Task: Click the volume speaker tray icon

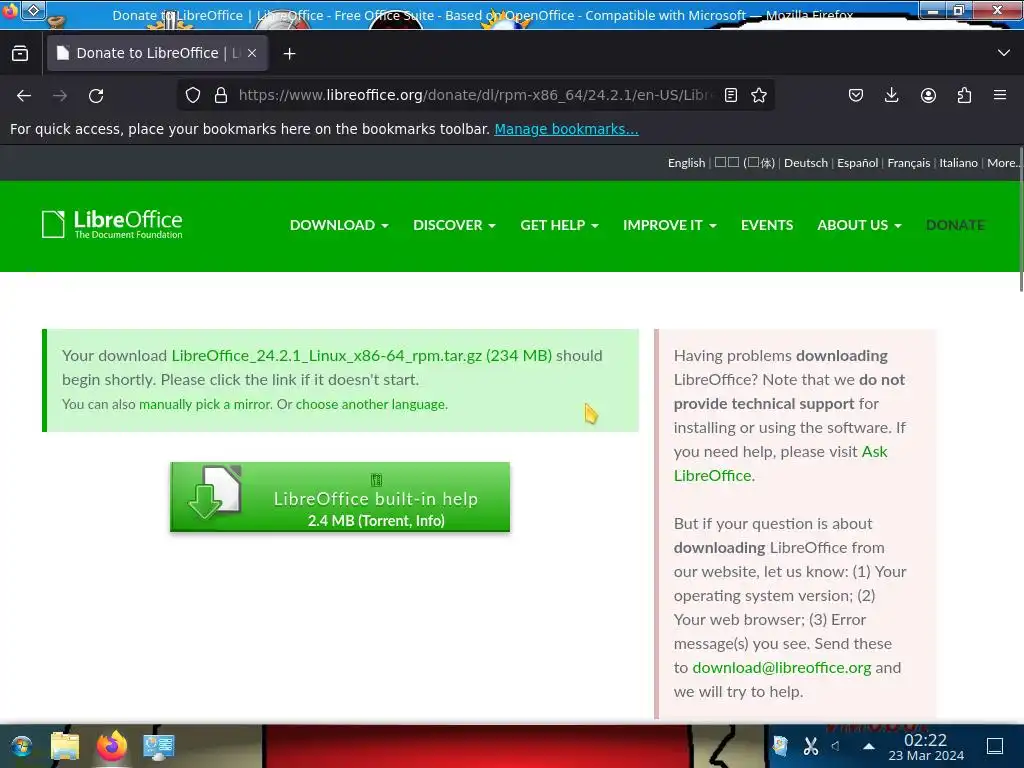Action: pos(837,746)
